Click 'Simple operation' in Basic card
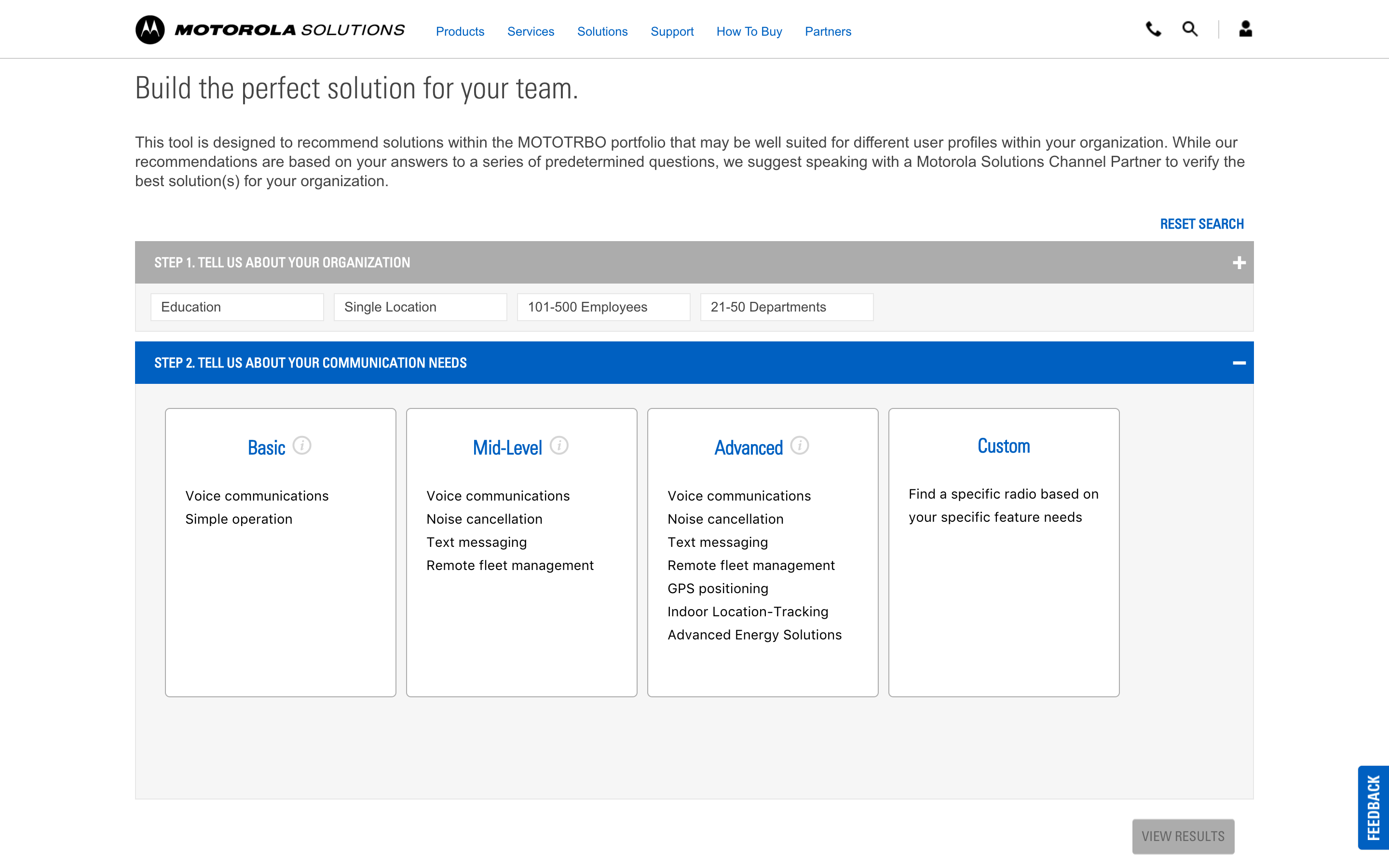This screenshot has width=1389, height=868. coord(239,519)
